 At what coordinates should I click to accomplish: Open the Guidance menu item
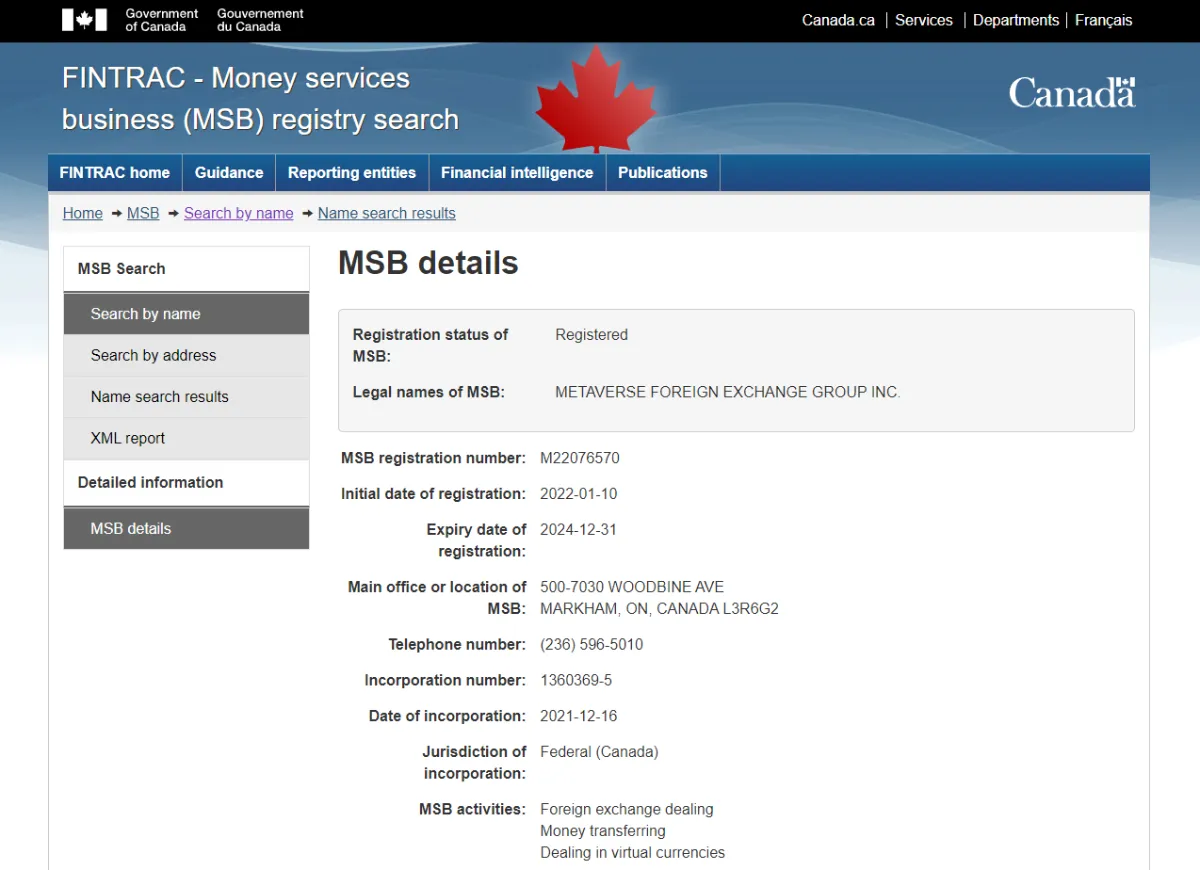(x=229, y=172)
